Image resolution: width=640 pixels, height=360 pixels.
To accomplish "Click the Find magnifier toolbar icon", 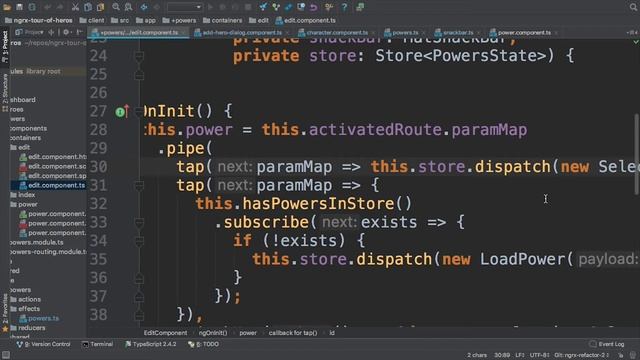I will click(116, 7).
